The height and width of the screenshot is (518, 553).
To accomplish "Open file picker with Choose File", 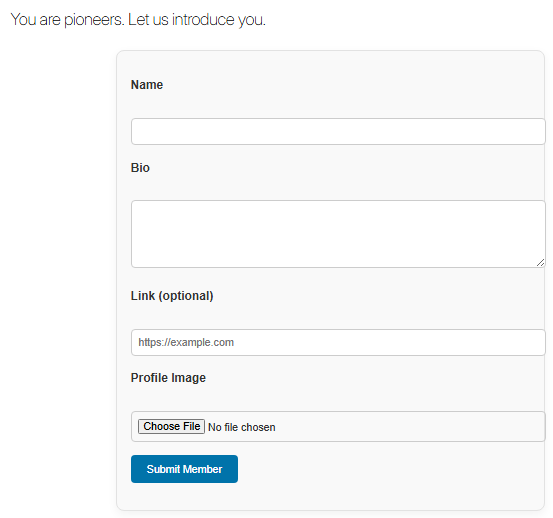I will (171, 426).
